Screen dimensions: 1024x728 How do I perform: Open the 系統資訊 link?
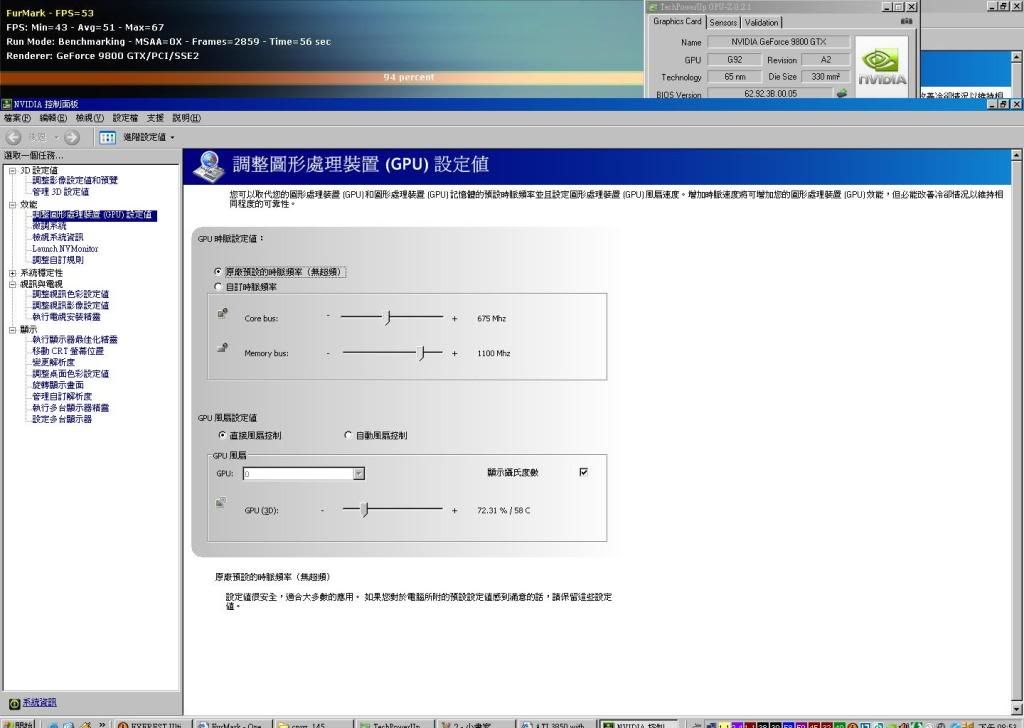pyautogui.click(x=40, y=703)
